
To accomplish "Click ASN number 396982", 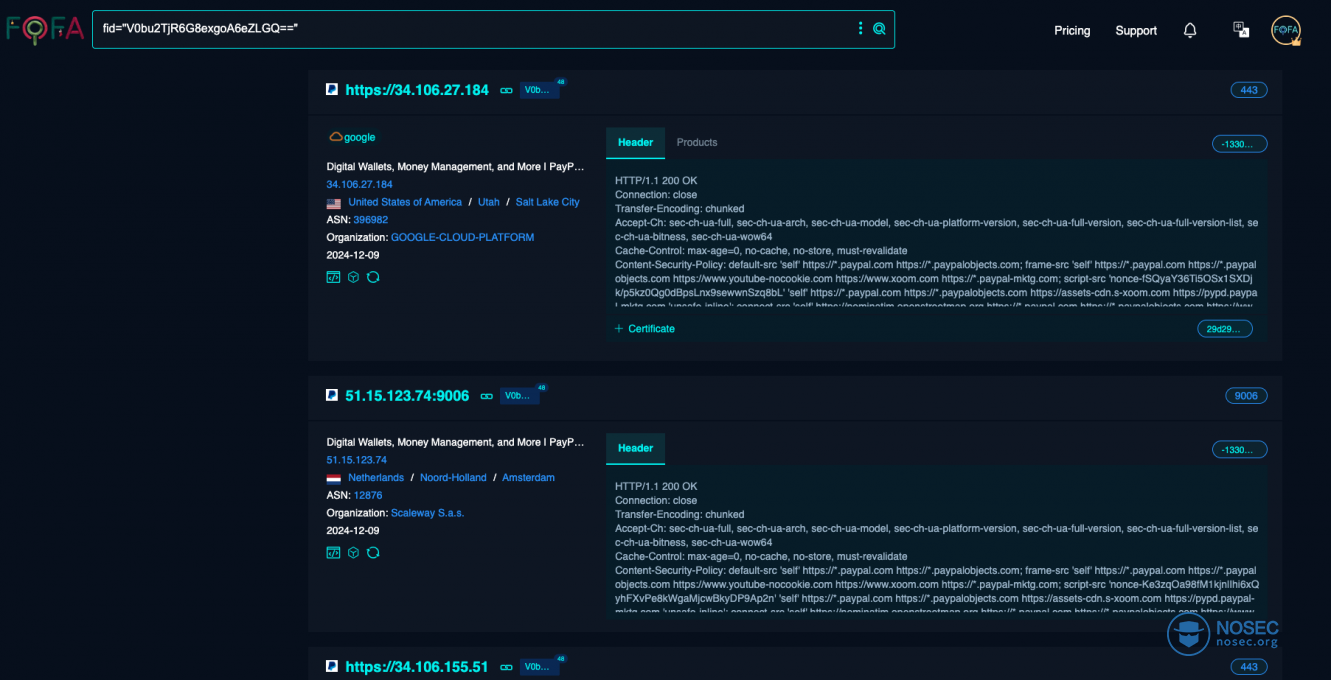I will [x=370, y=220].
